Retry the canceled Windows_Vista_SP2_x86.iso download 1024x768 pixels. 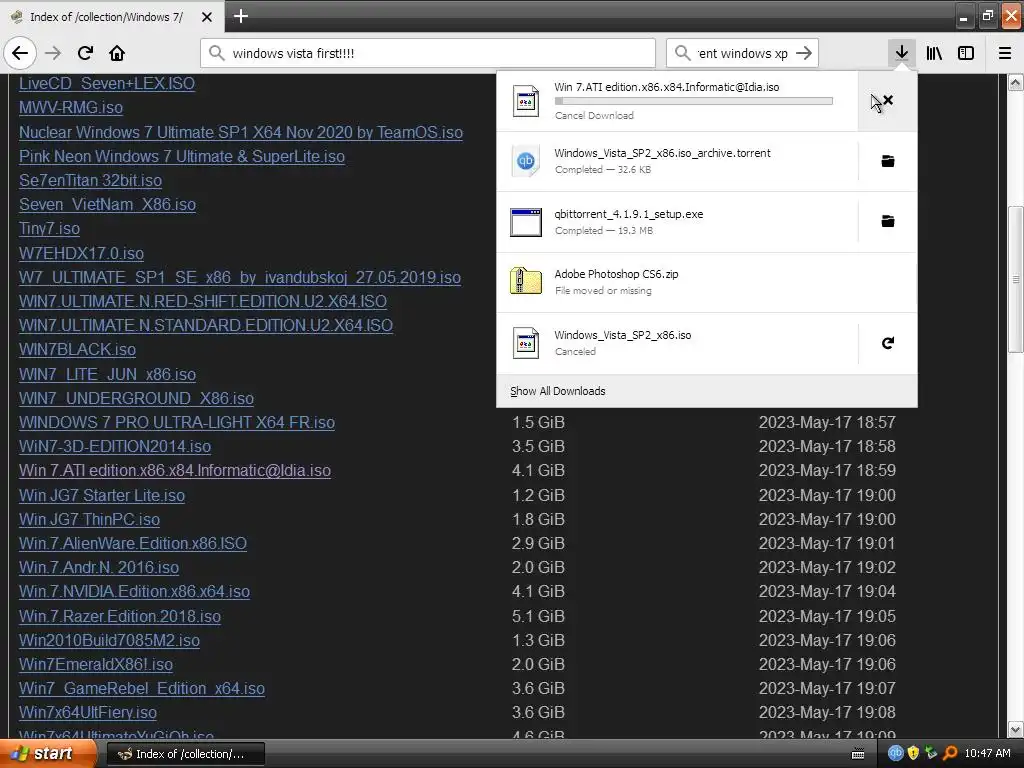(x=888, y=343)
